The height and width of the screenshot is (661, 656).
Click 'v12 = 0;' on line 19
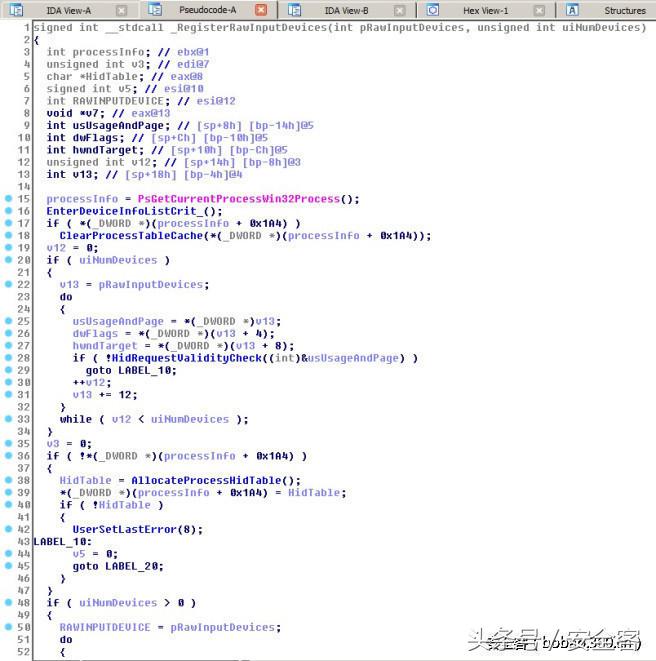tap(72, 247)
